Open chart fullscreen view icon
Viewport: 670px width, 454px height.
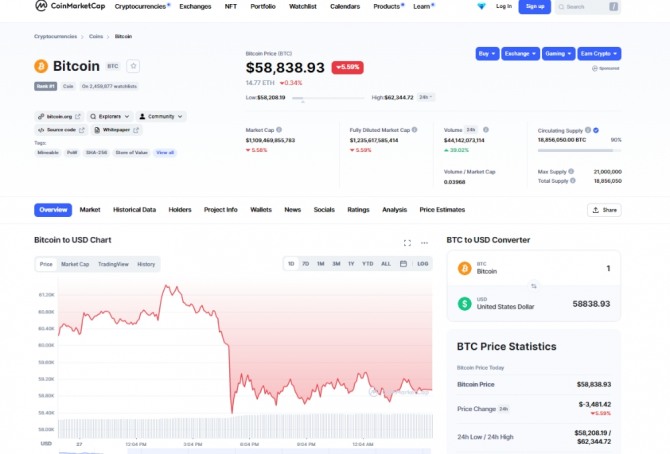[x=407, y=243]
